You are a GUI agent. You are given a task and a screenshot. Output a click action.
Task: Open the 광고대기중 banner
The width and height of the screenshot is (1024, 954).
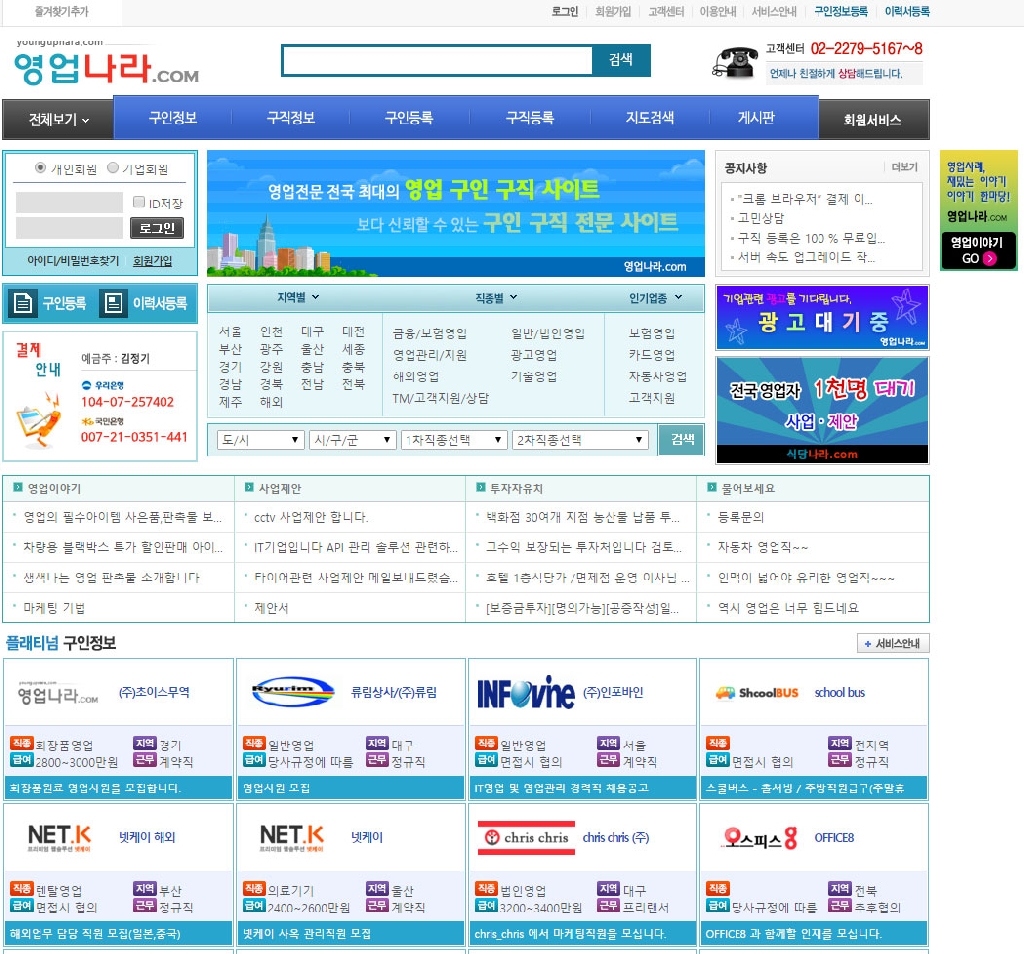[x=822, y=318]
